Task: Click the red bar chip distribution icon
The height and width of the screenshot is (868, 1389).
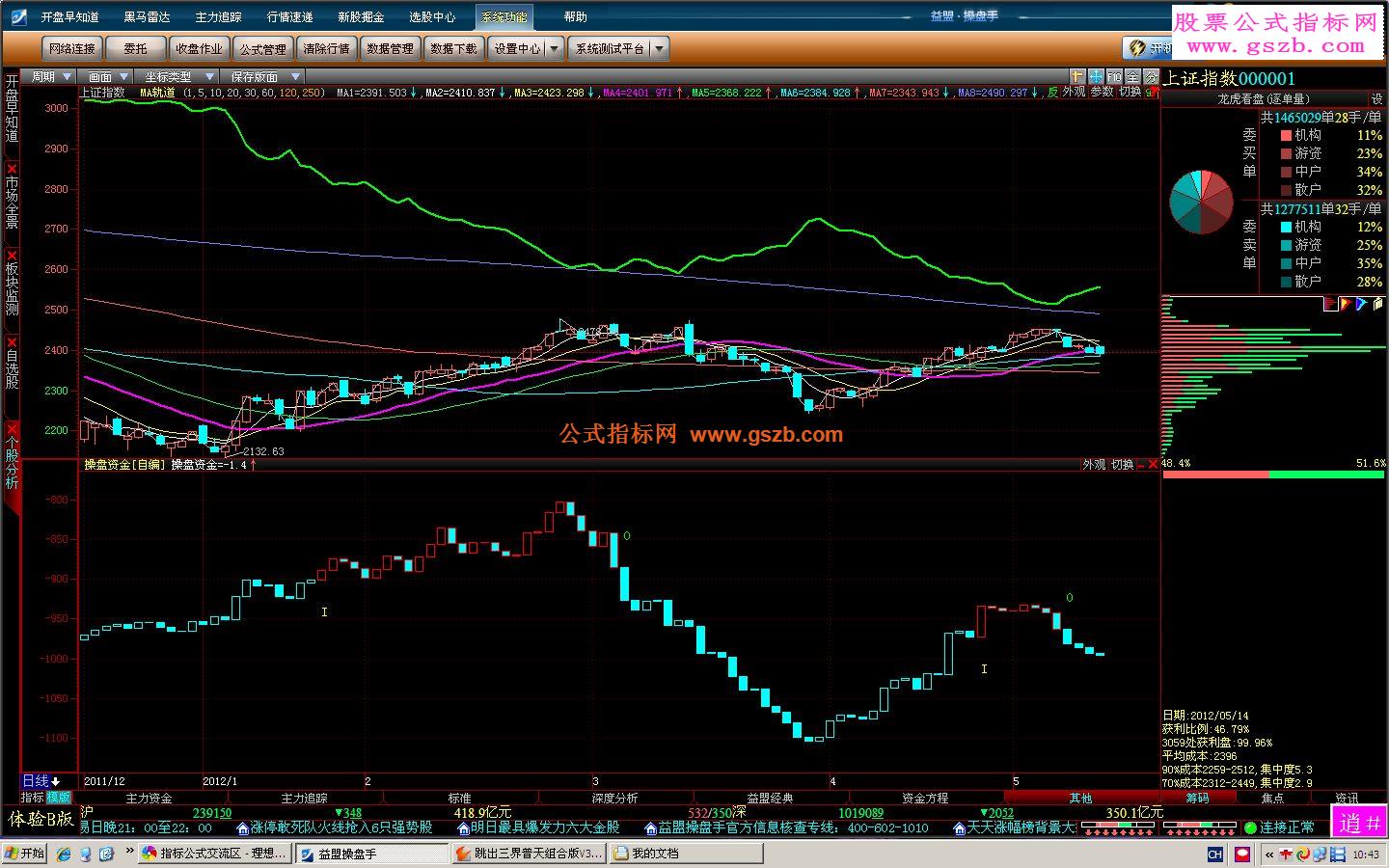Action: click(1331, 304)
